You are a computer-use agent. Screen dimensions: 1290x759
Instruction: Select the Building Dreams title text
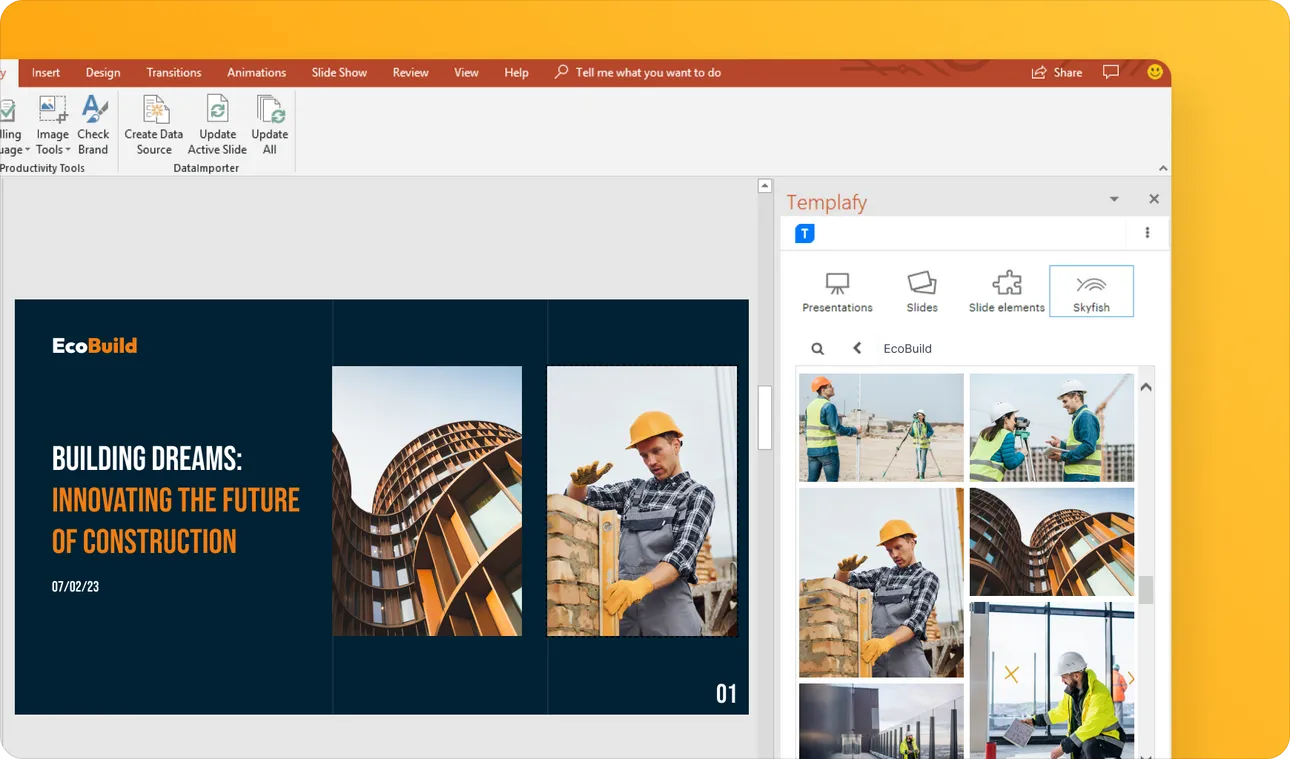pos(176,500)
